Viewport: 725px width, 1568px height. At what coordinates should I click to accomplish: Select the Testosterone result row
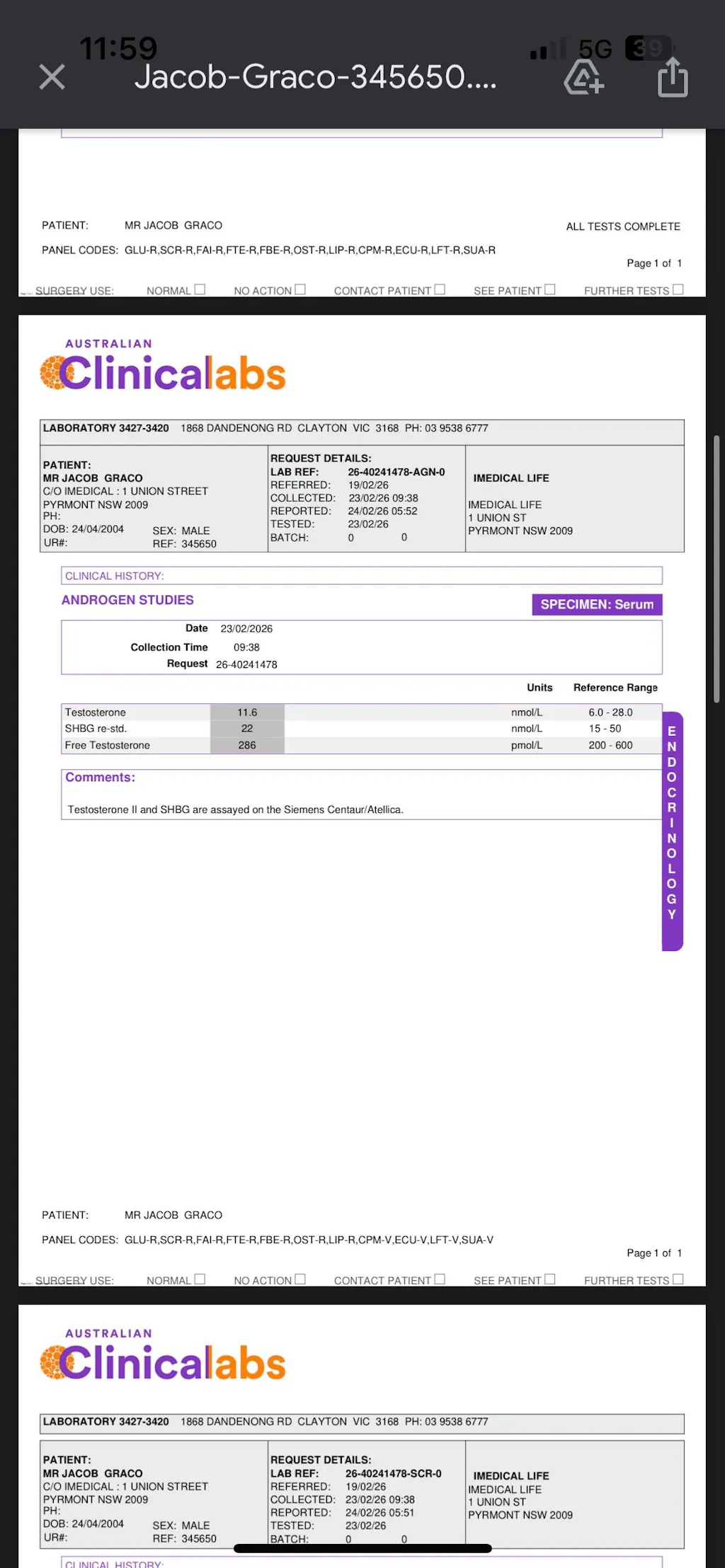pos(361,713)
